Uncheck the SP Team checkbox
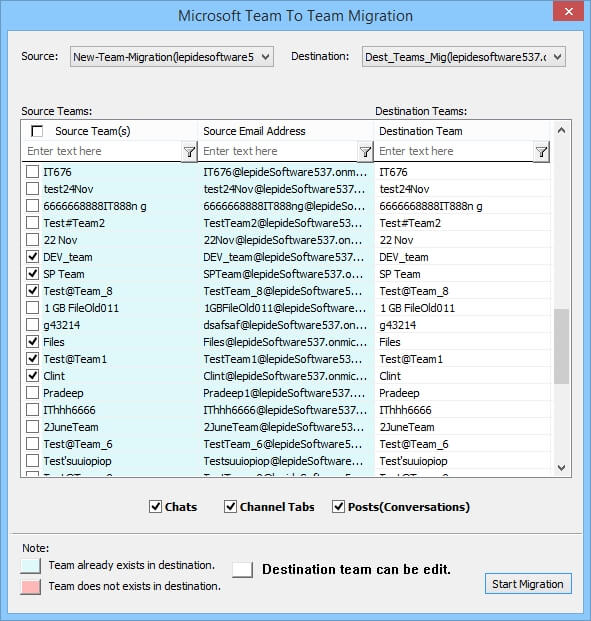Viewport: 591px width, 621px height. [32, 274]
